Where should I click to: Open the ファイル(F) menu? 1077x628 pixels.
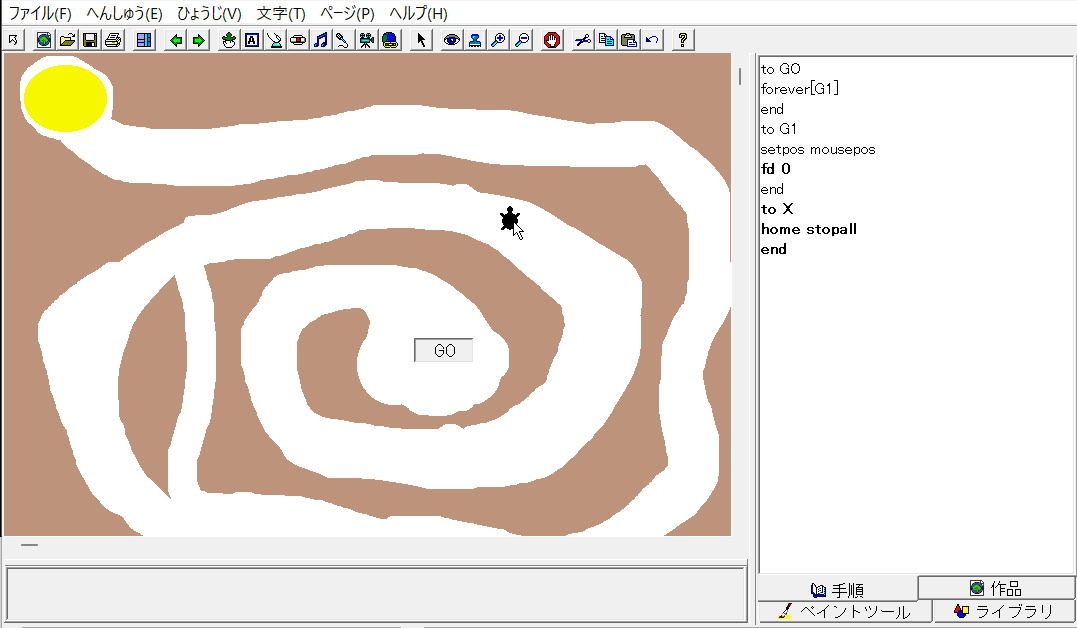click(39, 14)
